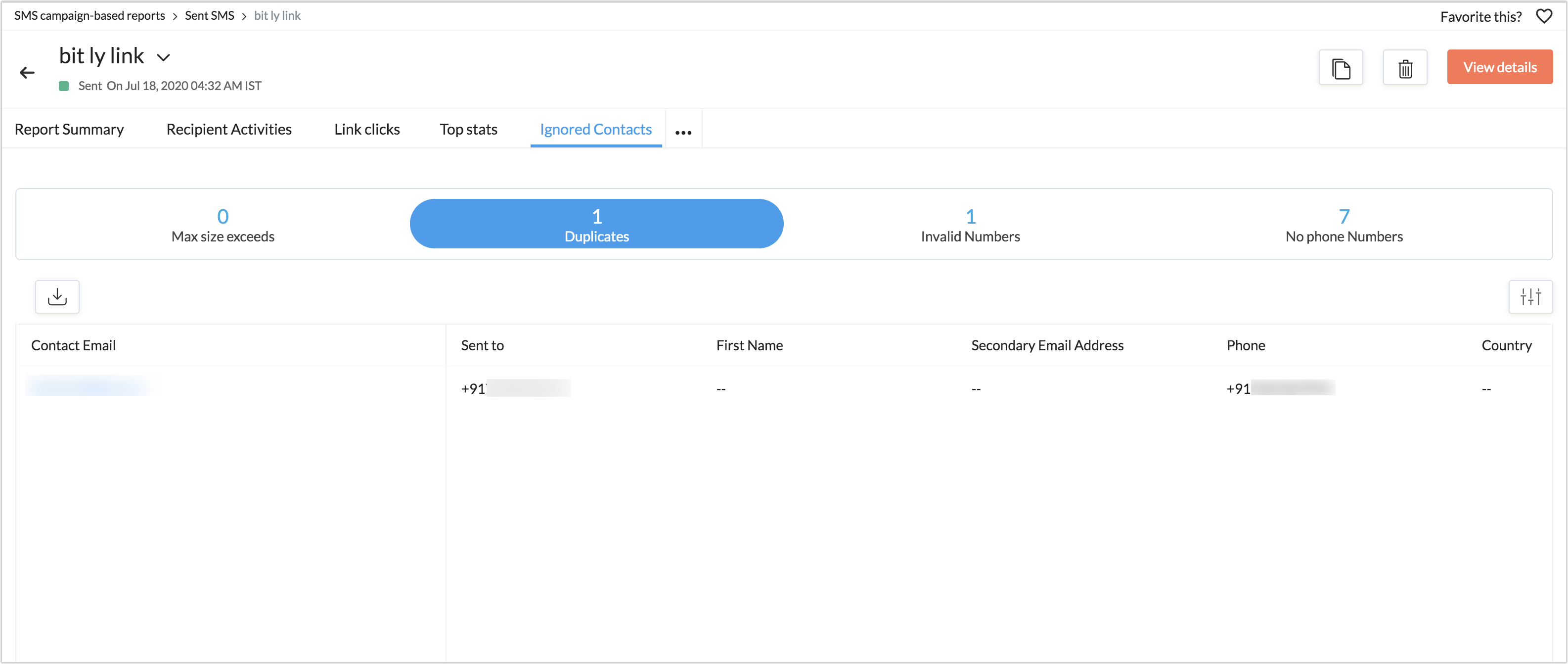
Task: Open column settings sliders icon
Action: point(1530,297)
